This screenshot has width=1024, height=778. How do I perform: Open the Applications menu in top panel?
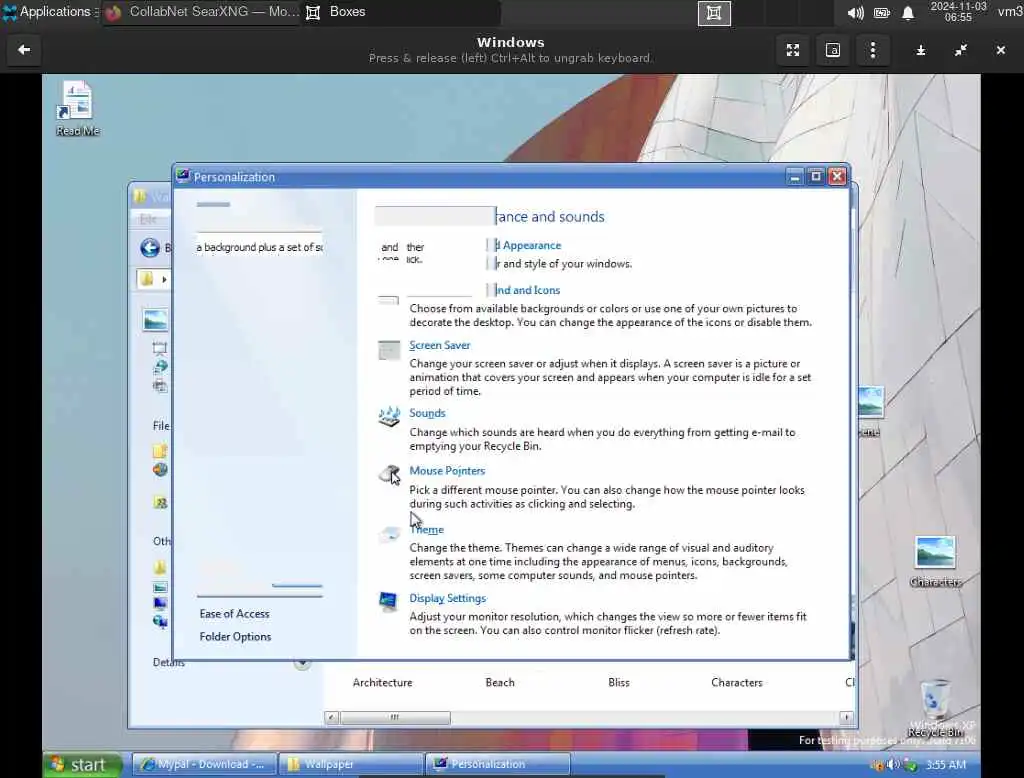pyautogui.click(x=47, y=12)
